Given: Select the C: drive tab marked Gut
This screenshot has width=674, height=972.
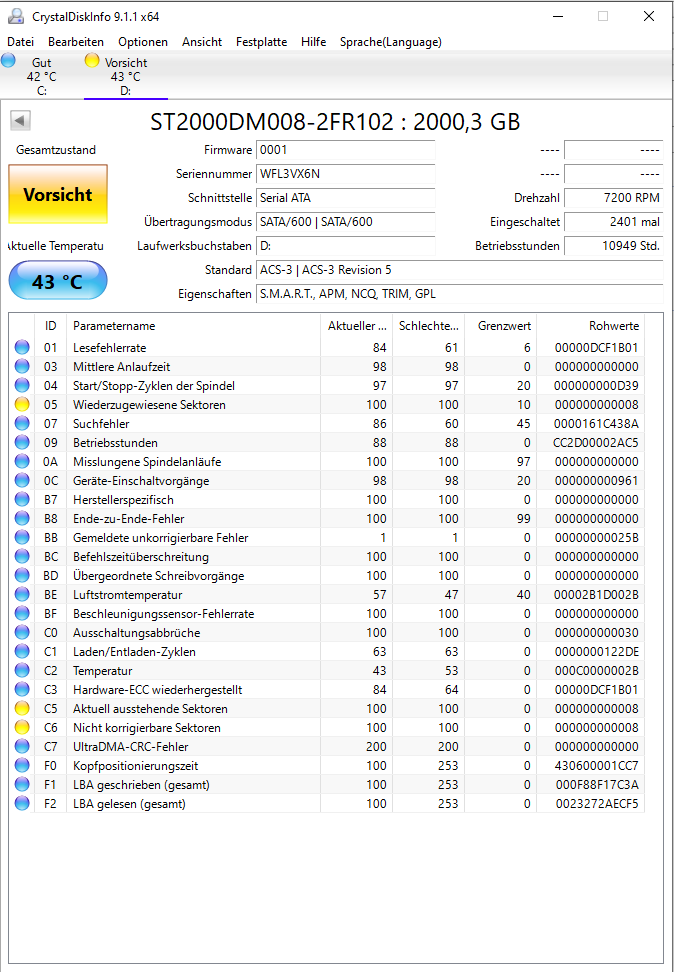Looking at the screenshot, I should pyautogui.click(x=42, y=76).
